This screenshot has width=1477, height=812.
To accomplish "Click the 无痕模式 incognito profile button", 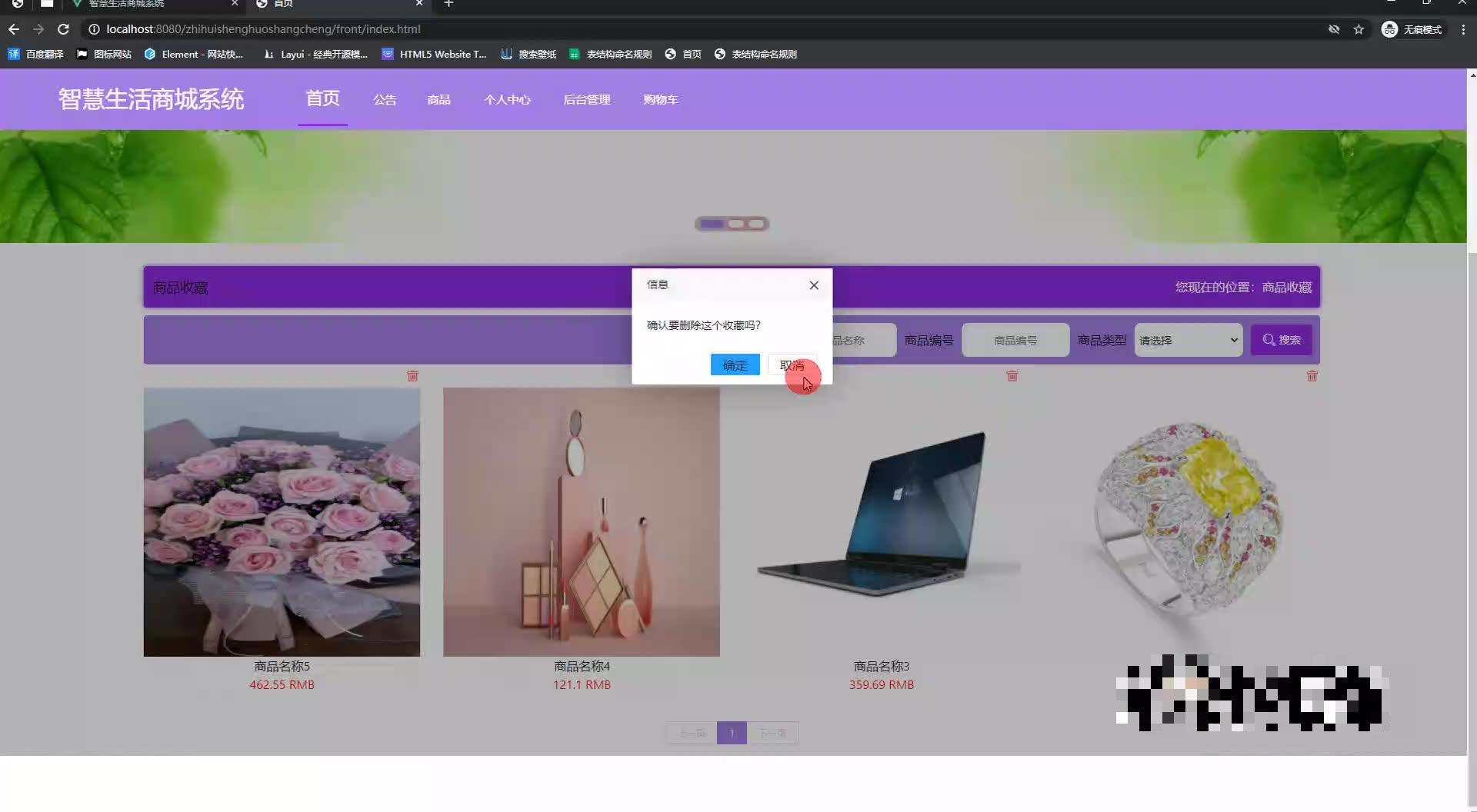I will click(x=1412, y=29).
